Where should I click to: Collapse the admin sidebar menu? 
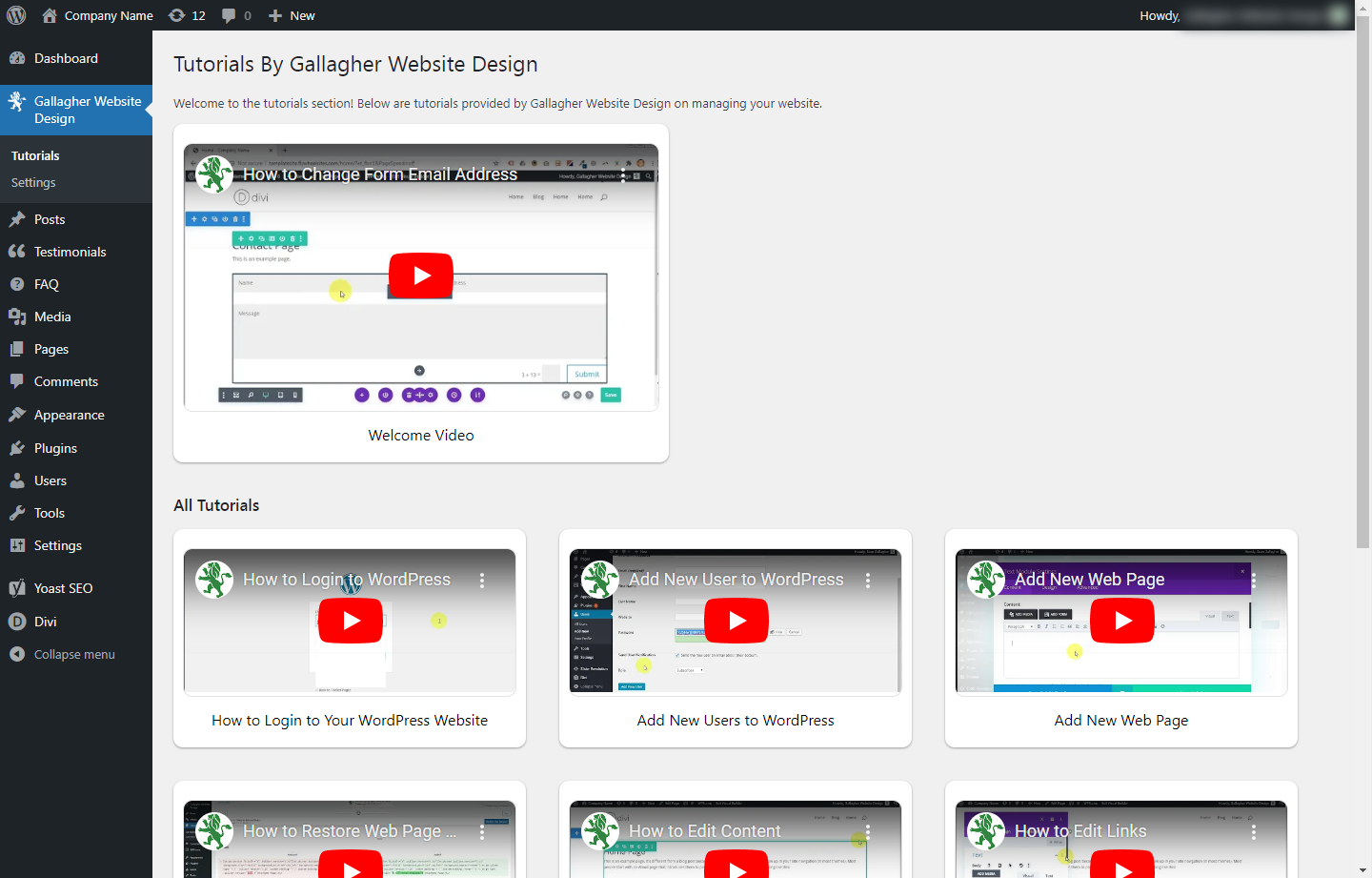tap(62, 654)
